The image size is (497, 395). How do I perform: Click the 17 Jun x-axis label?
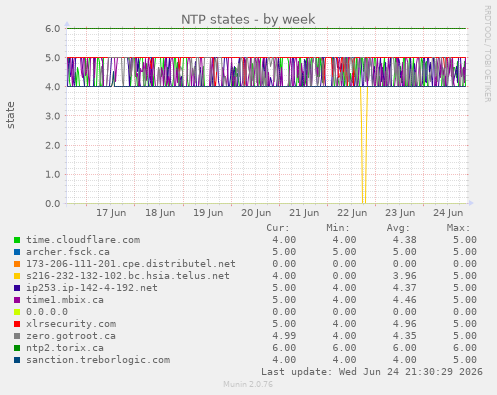click(111, 213)
